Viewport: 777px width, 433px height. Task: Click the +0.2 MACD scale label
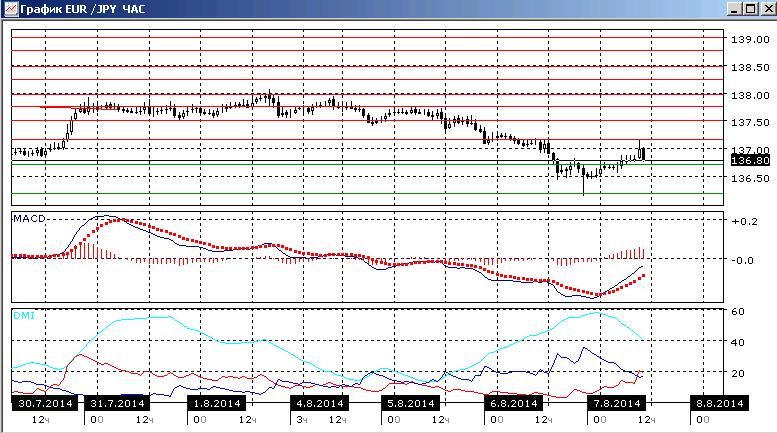pos(745,221)
